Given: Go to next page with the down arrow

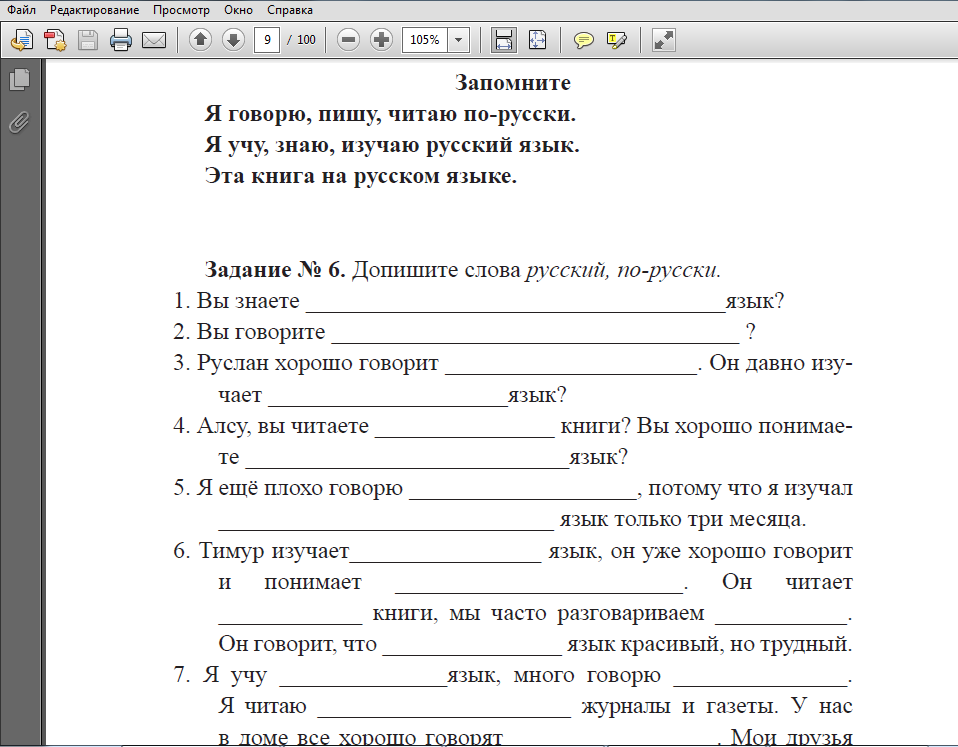Looking at the screenshot, I should tap(233, 40).
